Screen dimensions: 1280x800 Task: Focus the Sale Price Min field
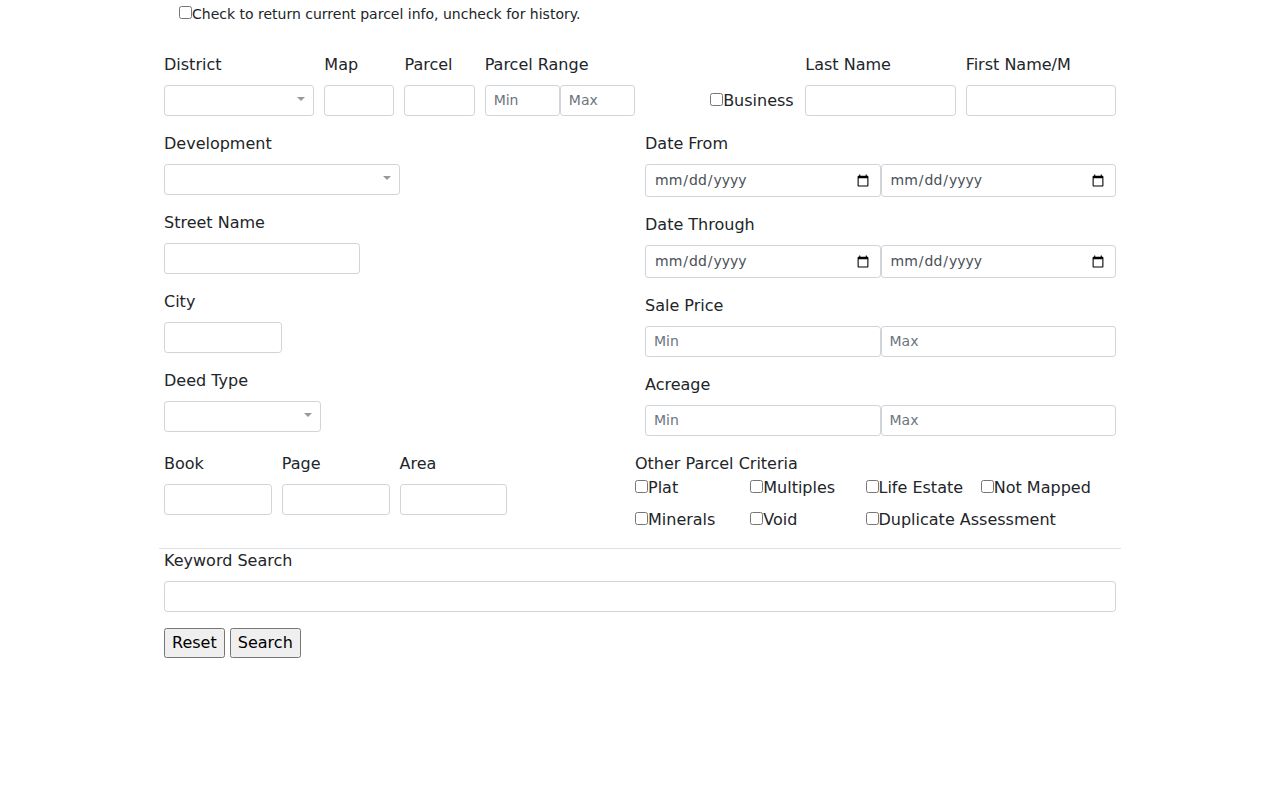click(763, 342)
